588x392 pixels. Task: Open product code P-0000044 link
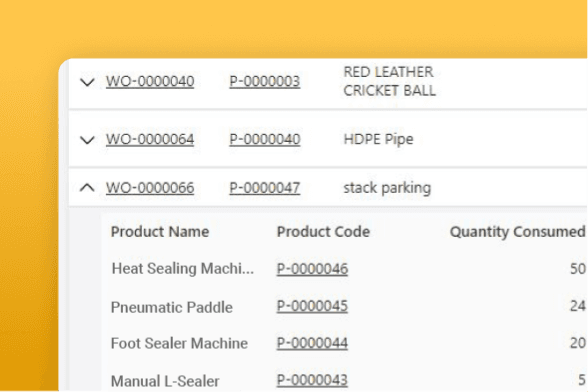click(x=312, y=343)
